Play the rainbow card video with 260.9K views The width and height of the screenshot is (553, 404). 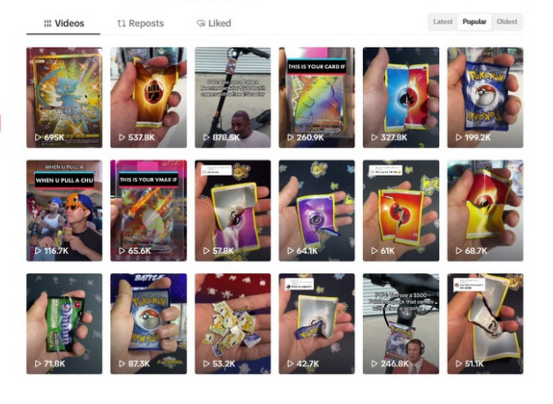point(317,98)
